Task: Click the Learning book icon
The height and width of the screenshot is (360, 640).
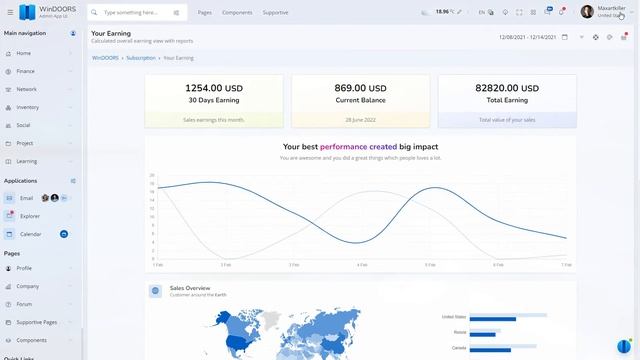Action: tap(8, 161)
